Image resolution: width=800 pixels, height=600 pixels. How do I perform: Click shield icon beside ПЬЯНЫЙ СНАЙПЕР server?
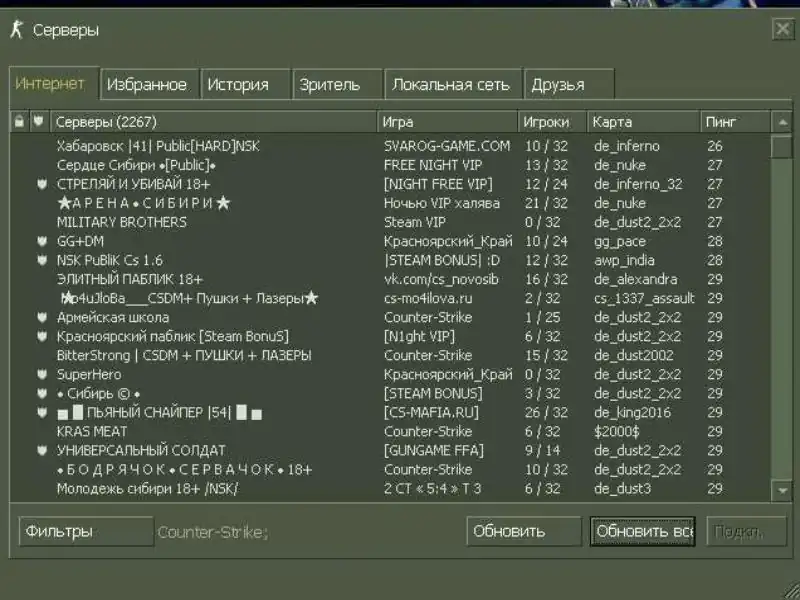(x=42, y=412)
